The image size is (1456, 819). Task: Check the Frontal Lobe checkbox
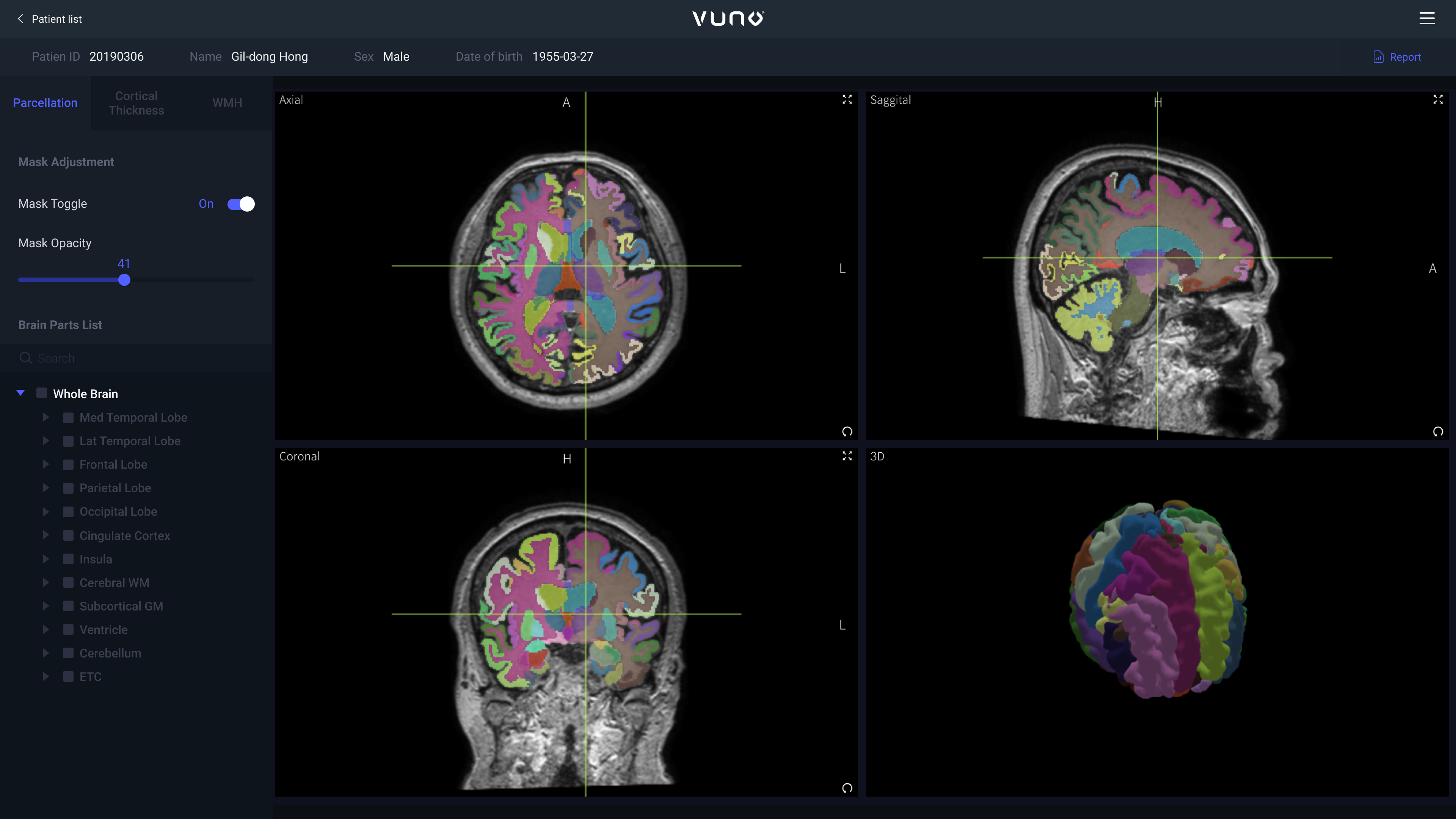tap(68, 464)
